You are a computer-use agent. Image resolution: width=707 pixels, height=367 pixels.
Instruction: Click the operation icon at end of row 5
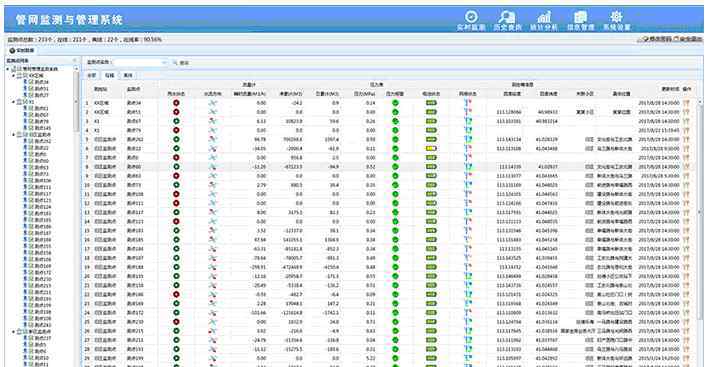pyautogui.click(x=687, y=139)
